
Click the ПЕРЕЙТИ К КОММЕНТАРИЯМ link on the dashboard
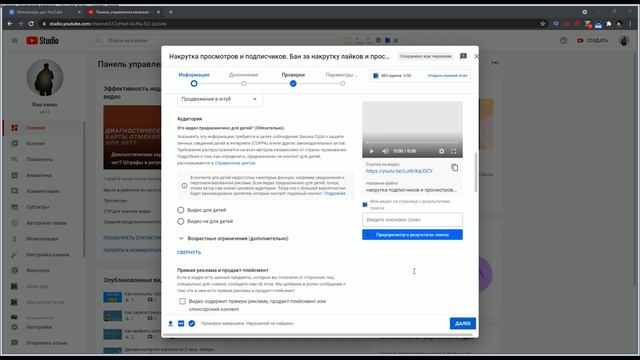pyautogui.click(x=131, y=250)
